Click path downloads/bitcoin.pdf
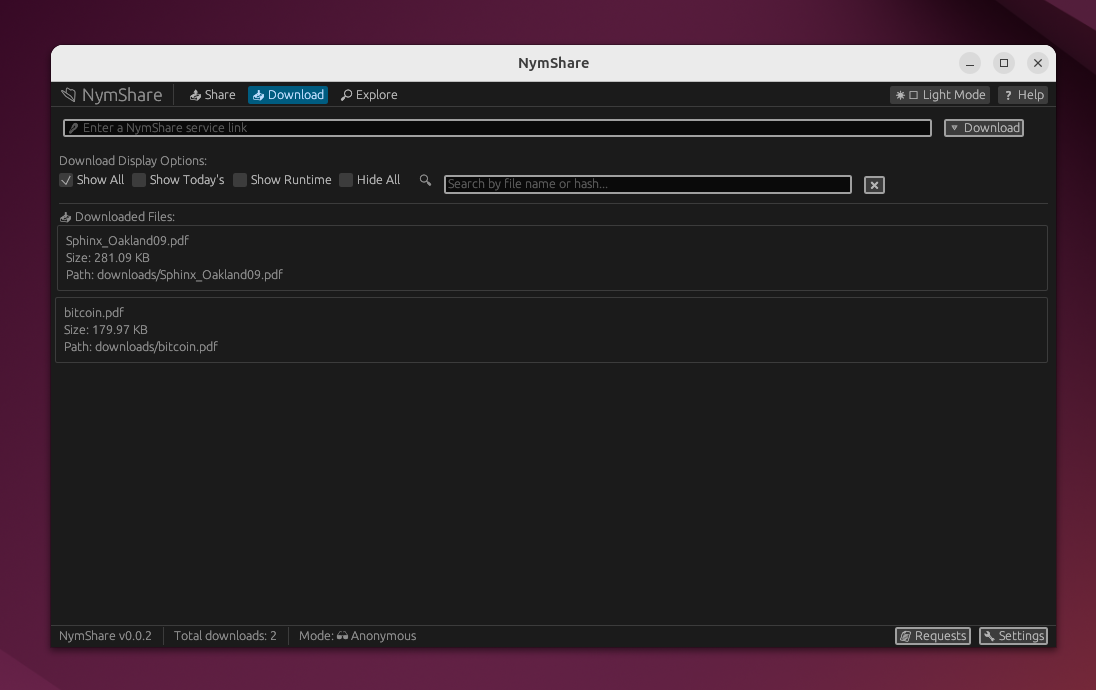 tap(140, 347)
